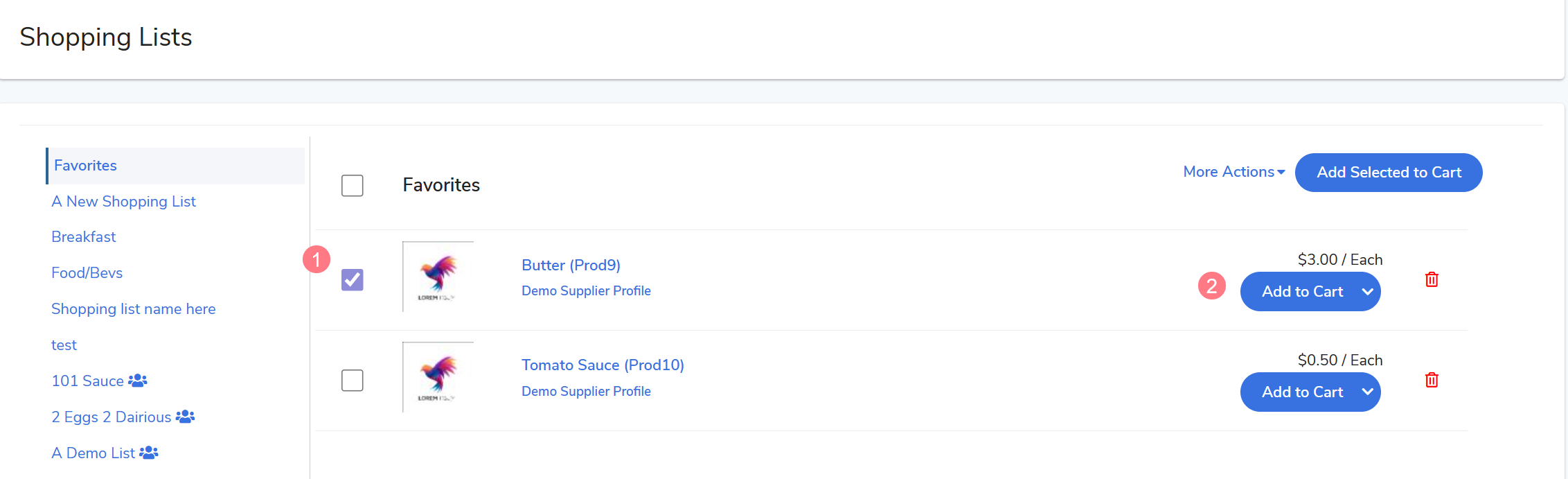
Task: Open Demo Supplier Profile under Tomato Sauce
Action: click(586, 391)
